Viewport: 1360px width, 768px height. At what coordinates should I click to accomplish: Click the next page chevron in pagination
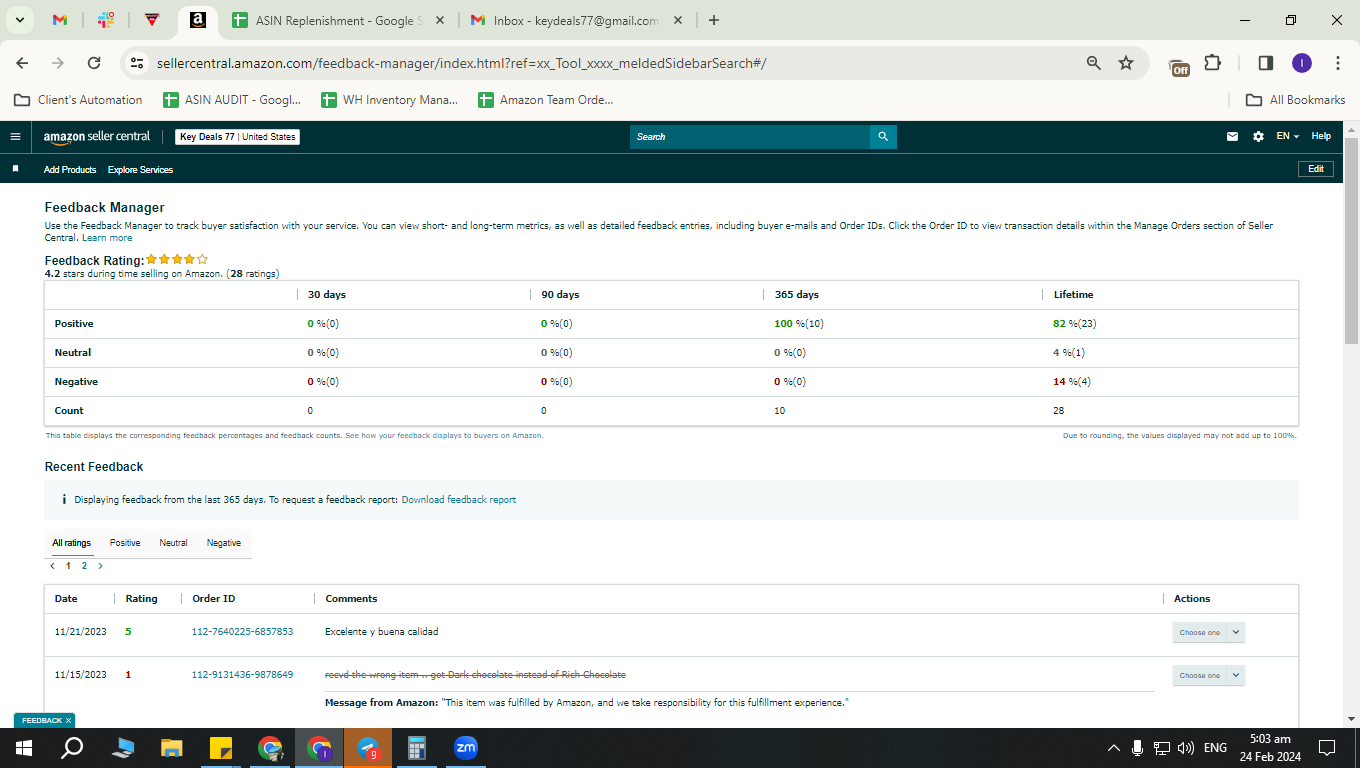(x=100, y=566)
